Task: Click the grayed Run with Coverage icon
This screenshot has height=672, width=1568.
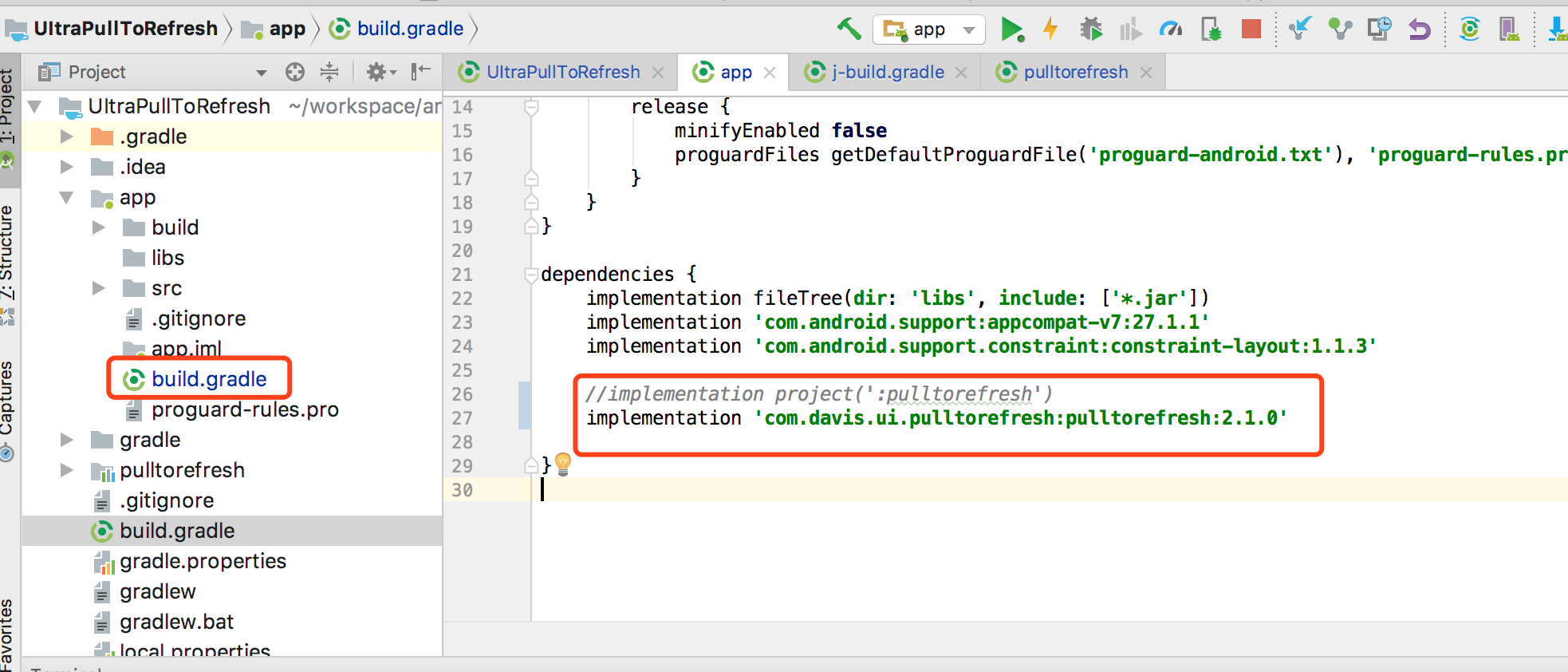Action: [1130, 30]
